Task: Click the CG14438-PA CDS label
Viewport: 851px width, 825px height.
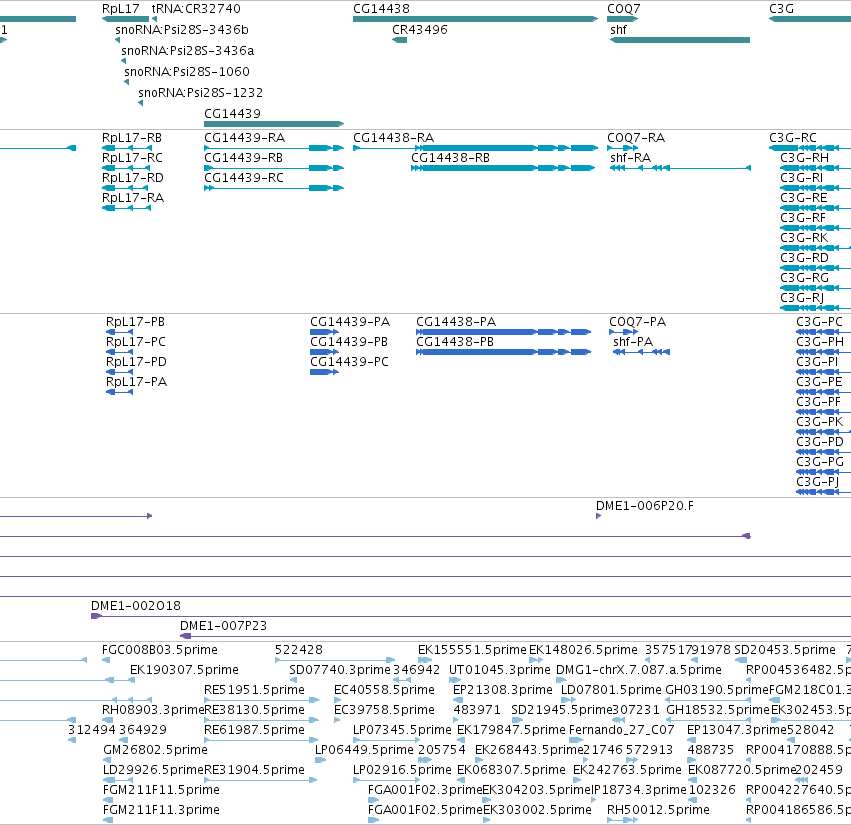Action: tap(456, 322)
